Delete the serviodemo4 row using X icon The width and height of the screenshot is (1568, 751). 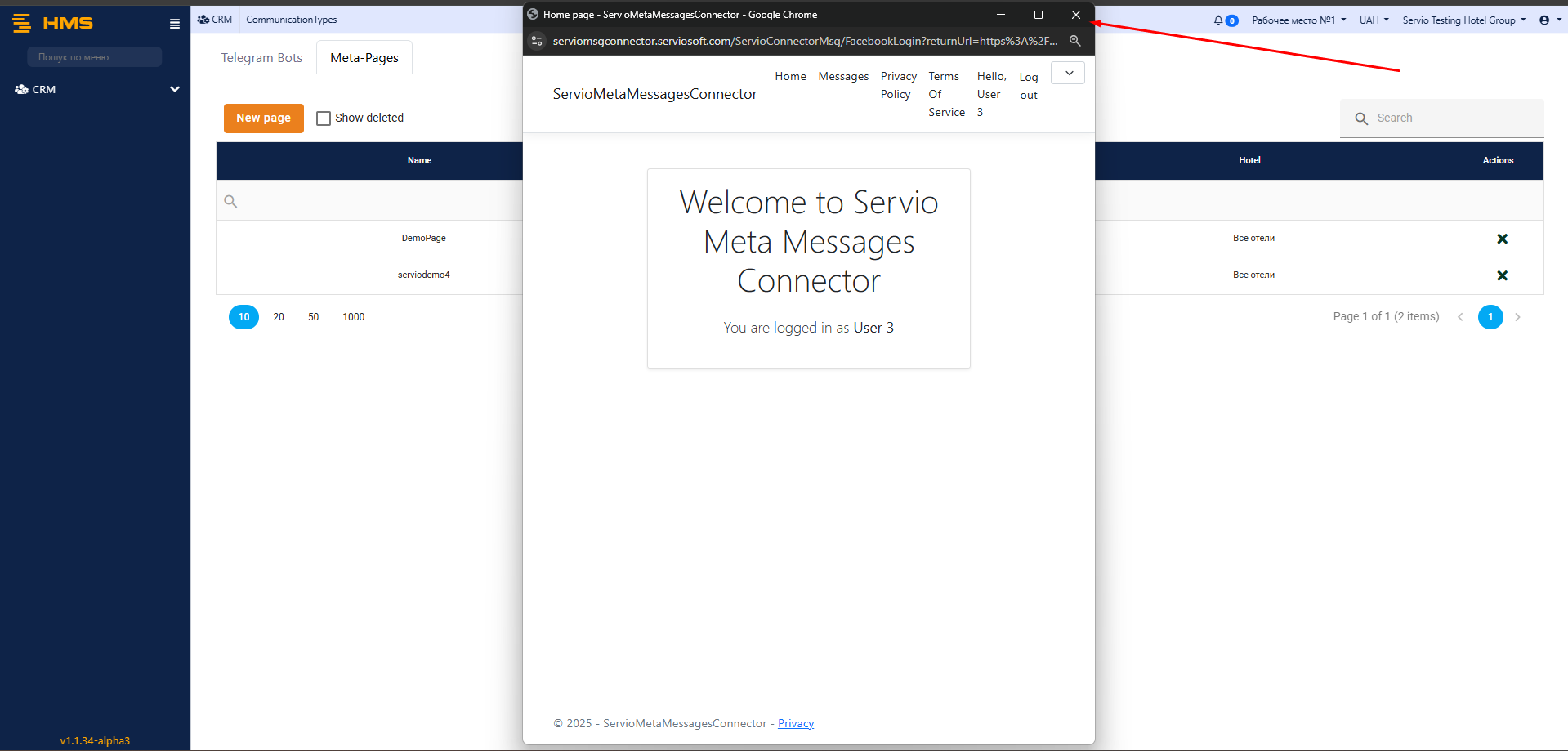click(1501, 275)
